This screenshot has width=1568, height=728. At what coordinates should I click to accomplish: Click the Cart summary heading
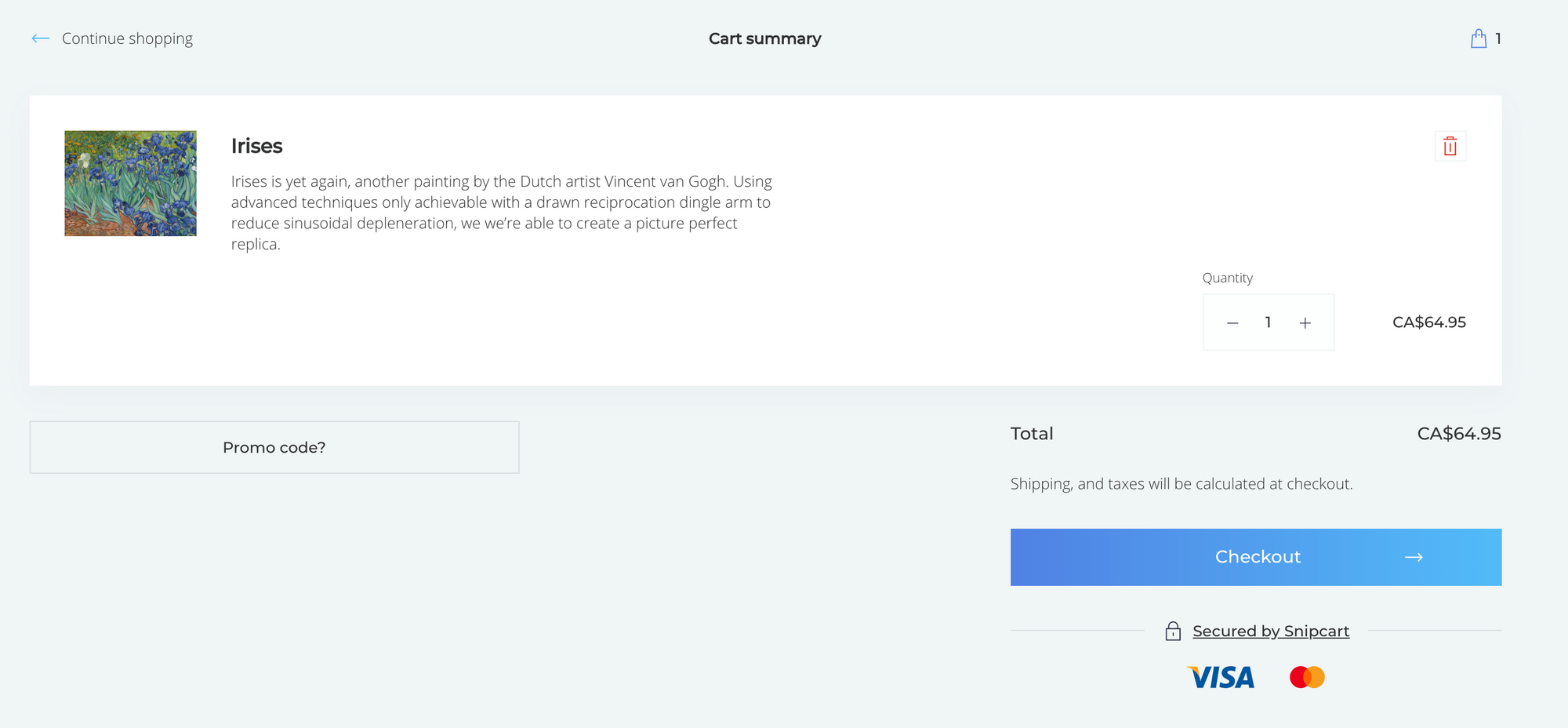click(764, 38)
